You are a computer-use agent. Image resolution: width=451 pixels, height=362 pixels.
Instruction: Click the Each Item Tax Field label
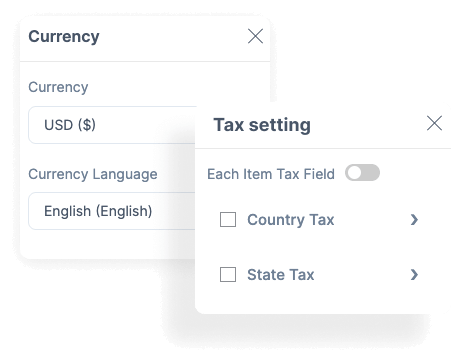[x=271, y=174]
